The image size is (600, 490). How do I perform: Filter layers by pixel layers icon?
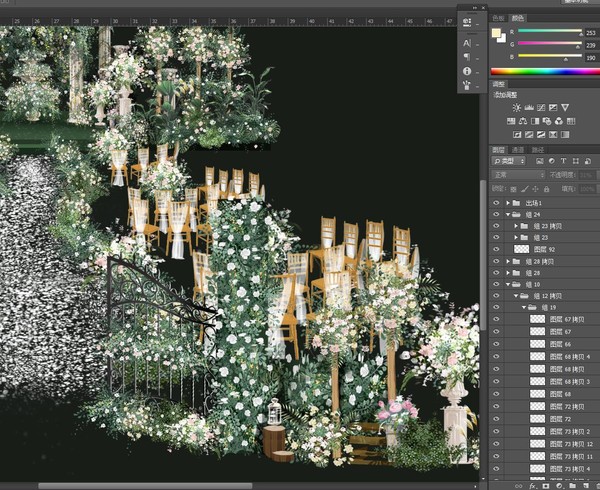click(540, 161)
